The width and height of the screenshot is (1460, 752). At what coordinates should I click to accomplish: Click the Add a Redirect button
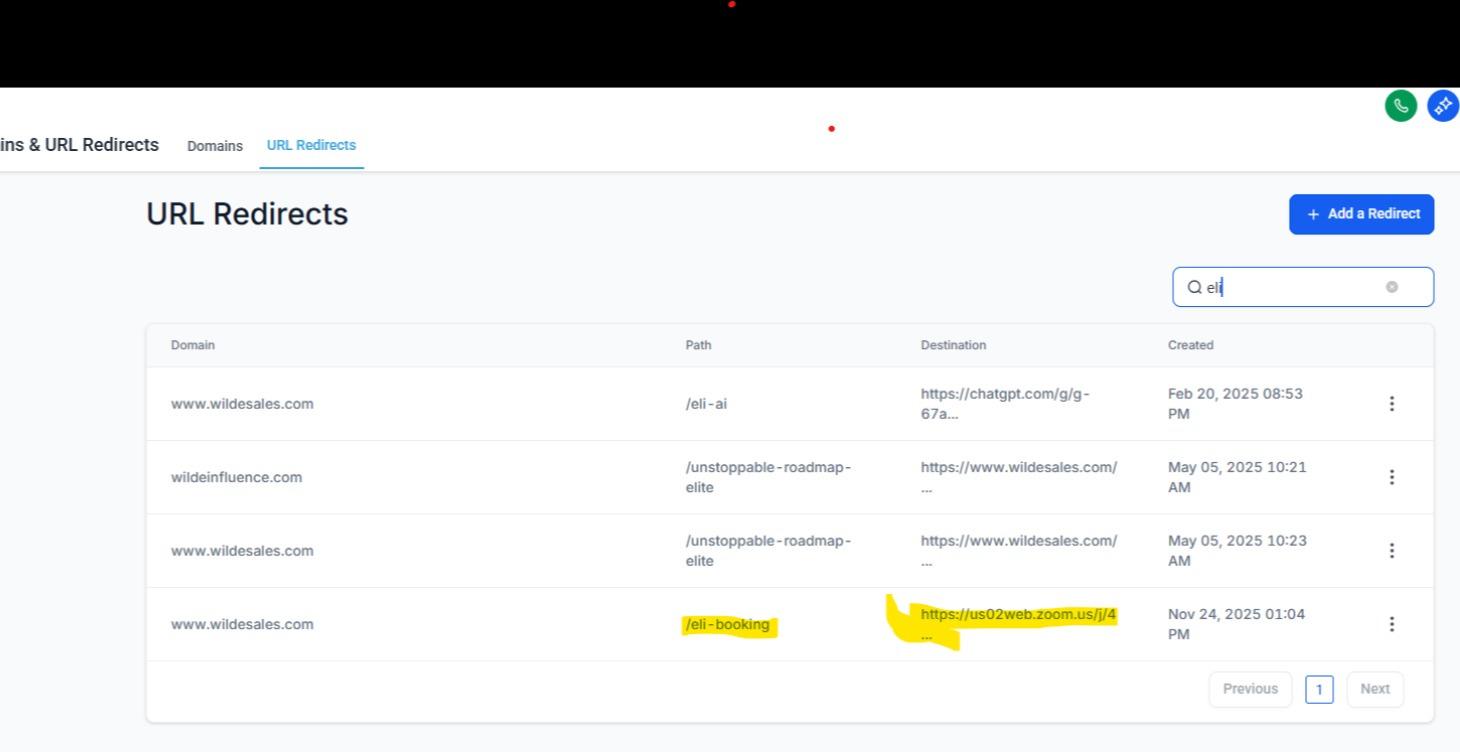pos(1361,214)
